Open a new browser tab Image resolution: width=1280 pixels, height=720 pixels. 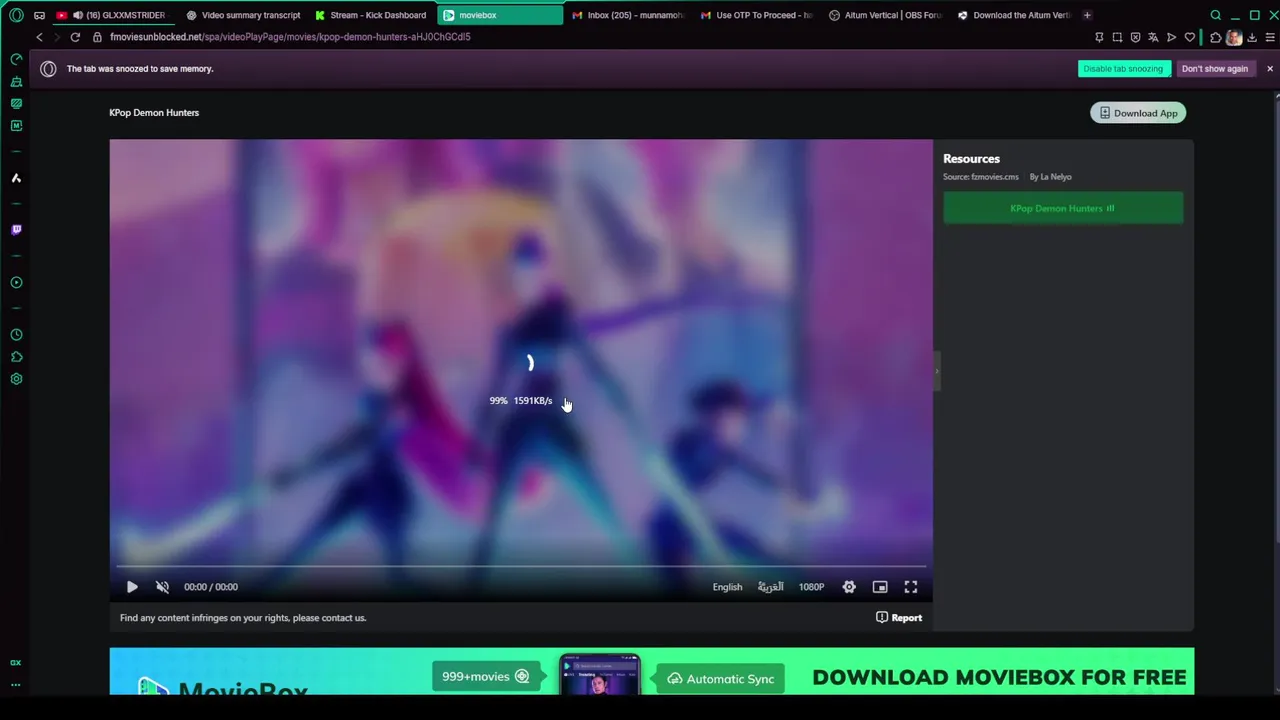coord(1087,15)
